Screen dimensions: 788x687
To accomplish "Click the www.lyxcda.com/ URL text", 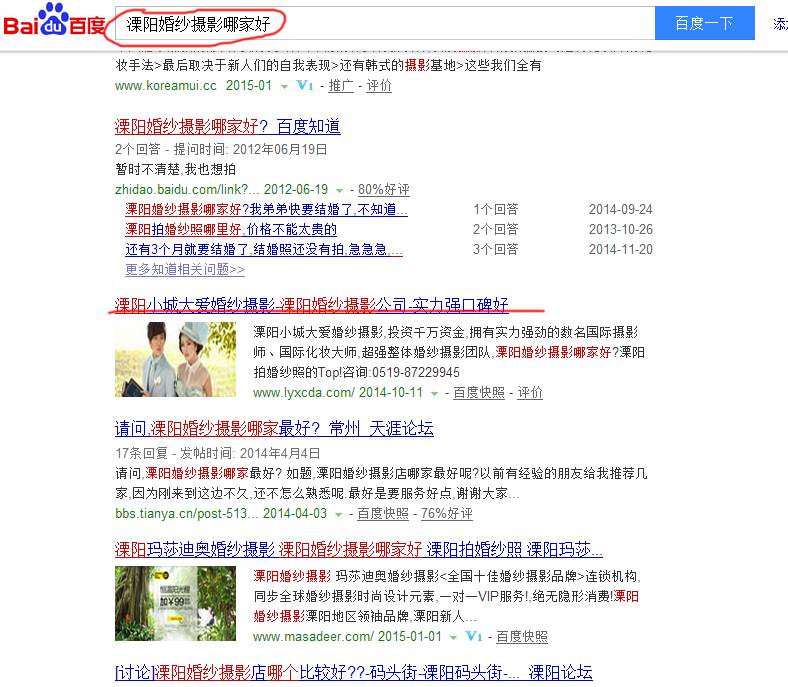I will (304, 392).
